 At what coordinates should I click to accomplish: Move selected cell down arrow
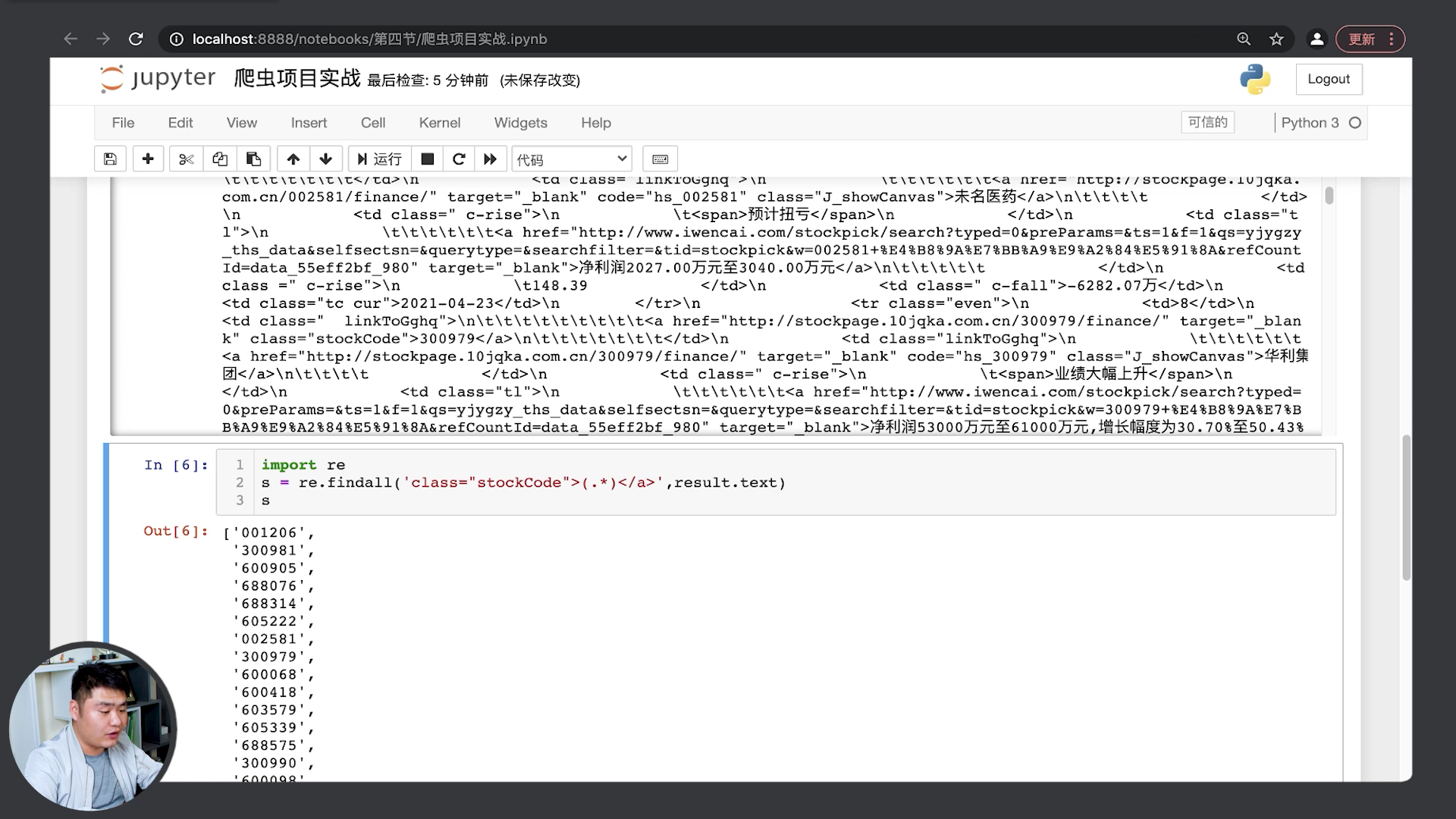(x=326, y=159)
